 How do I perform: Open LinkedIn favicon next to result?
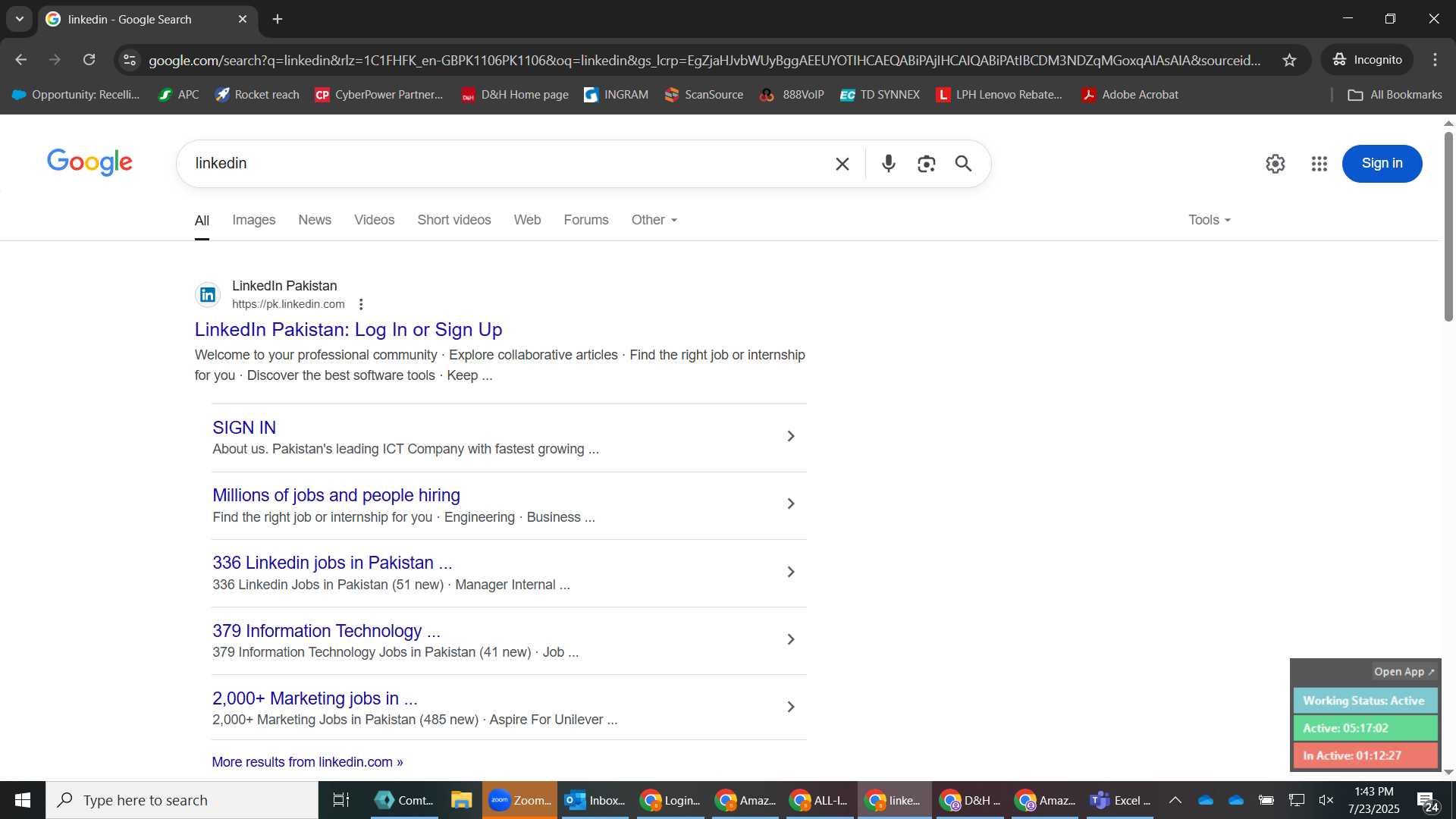[x=208, y=295]
